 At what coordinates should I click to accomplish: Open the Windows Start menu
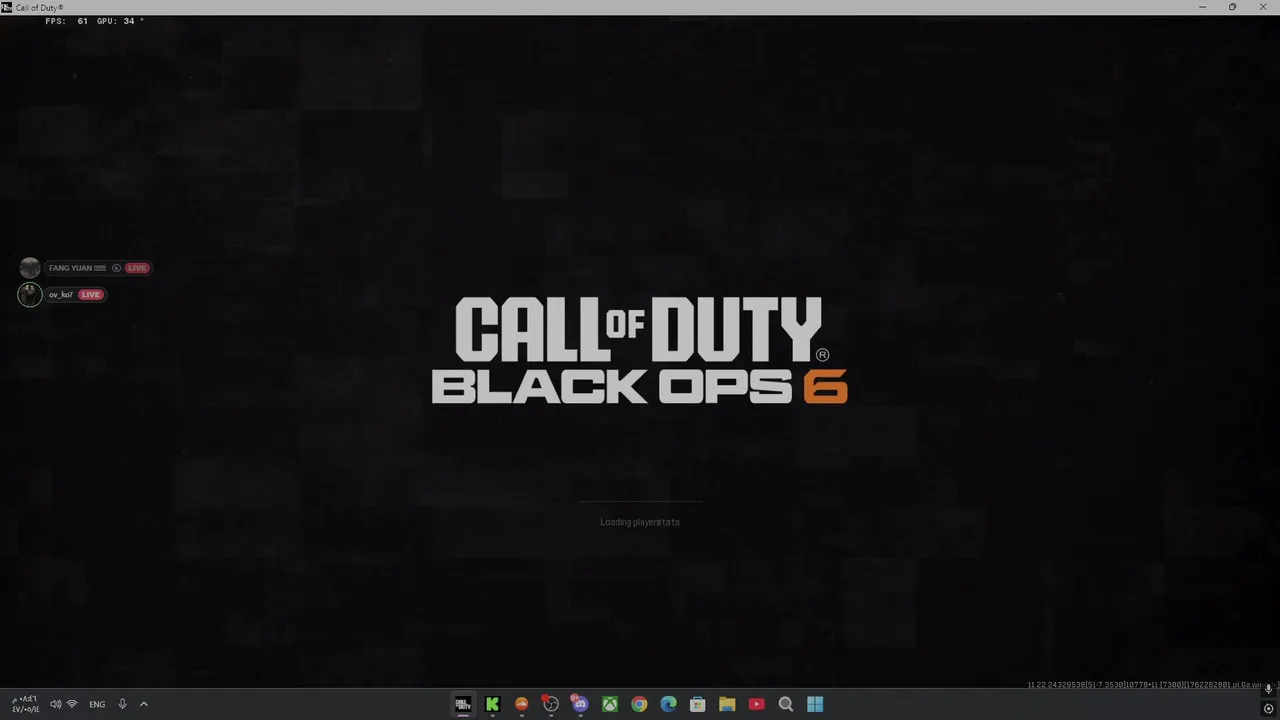click(815, 704)
